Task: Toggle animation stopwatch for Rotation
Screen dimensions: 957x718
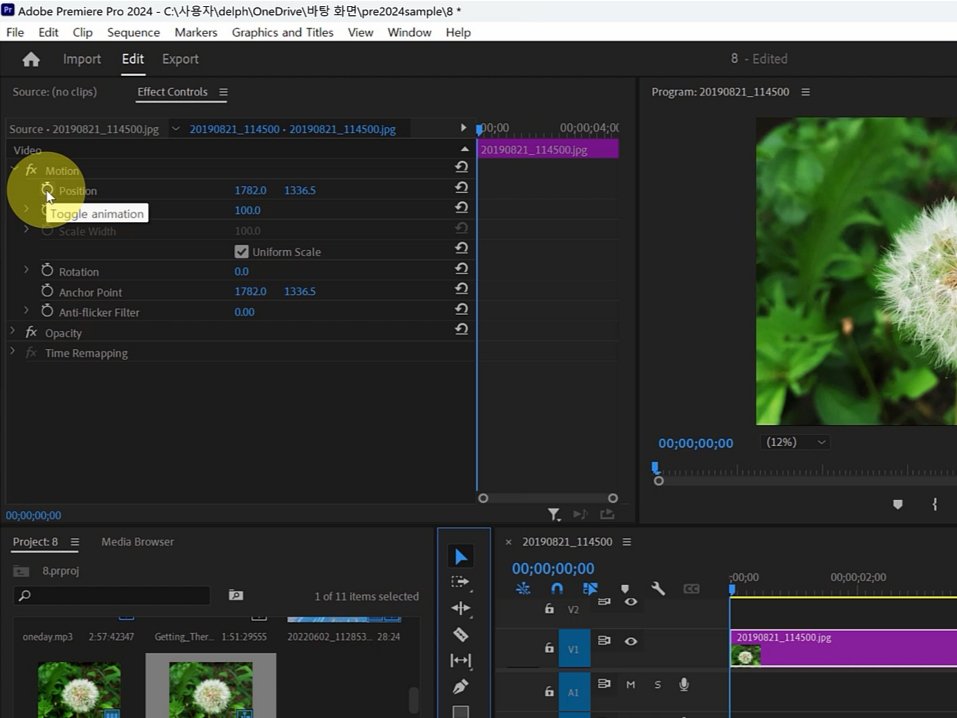Action: (x=47, y=270)
